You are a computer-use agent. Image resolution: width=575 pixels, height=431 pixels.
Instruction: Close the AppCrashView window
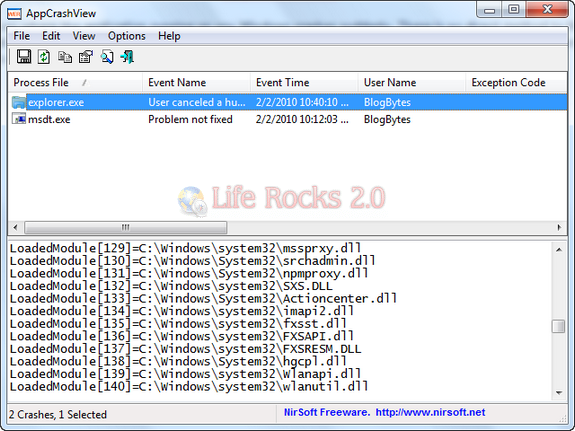547,10
